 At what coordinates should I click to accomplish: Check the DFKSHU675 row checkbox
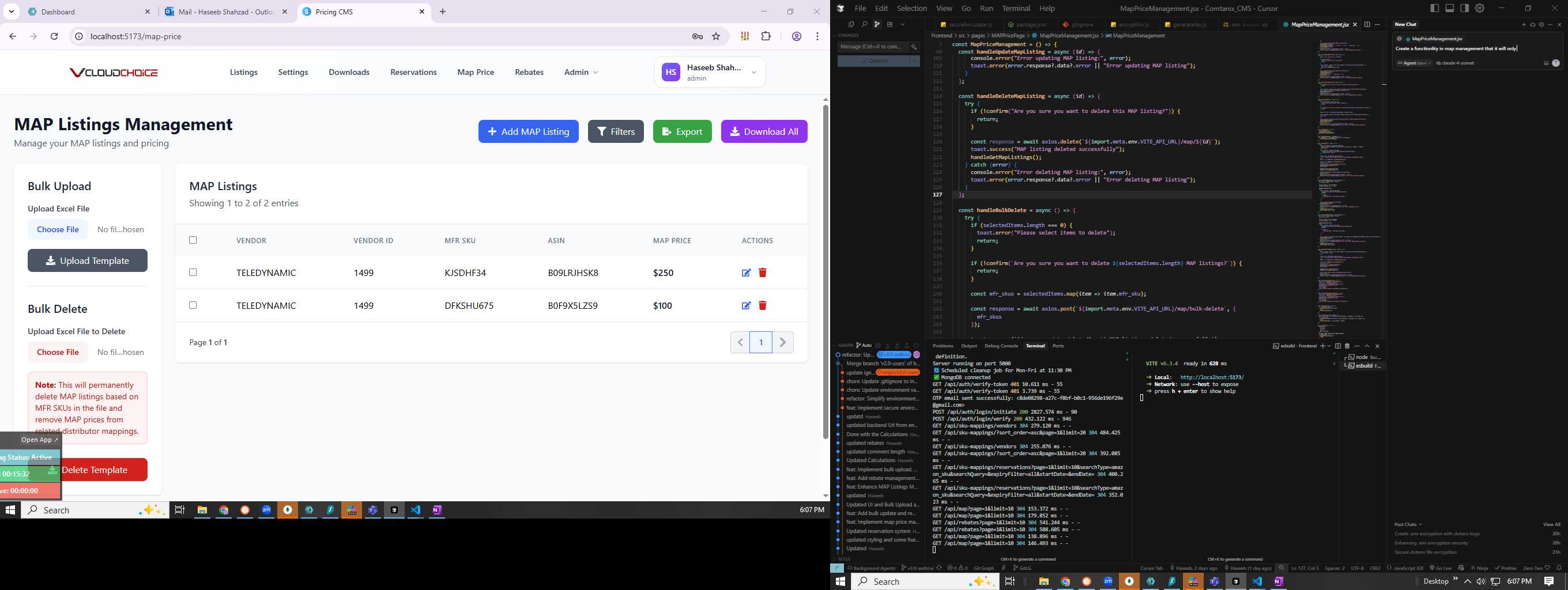(x=193, y=305)
